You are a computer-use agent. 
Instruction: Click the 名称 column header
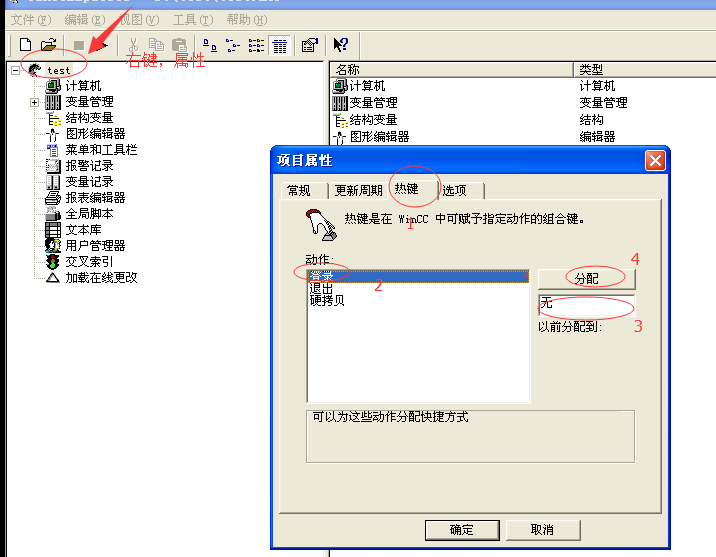(451, 69)
